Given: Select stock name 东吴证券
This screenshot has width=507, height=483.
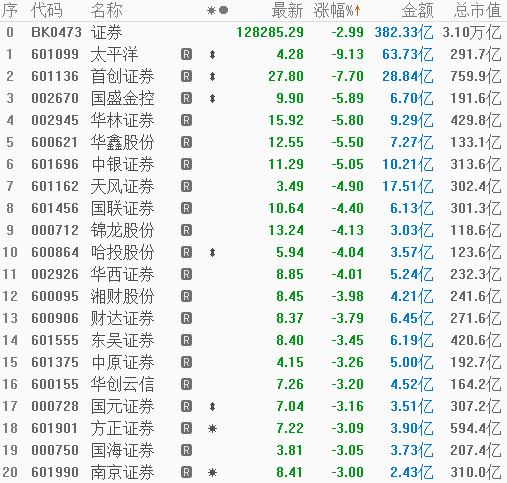Looking at the screenshot, I should pos(122,340).
